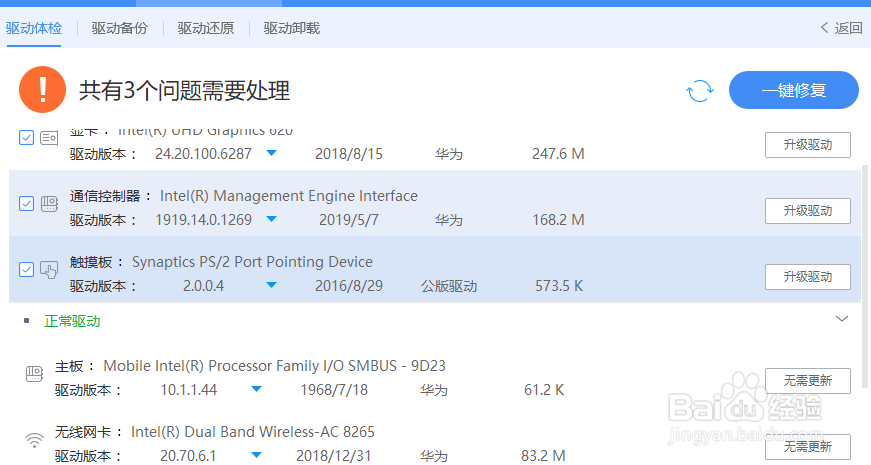The height and width of the screenshot is (465, 871).
Task: Collapse the 正常驱动 section chevron
Action: [842, 319]
